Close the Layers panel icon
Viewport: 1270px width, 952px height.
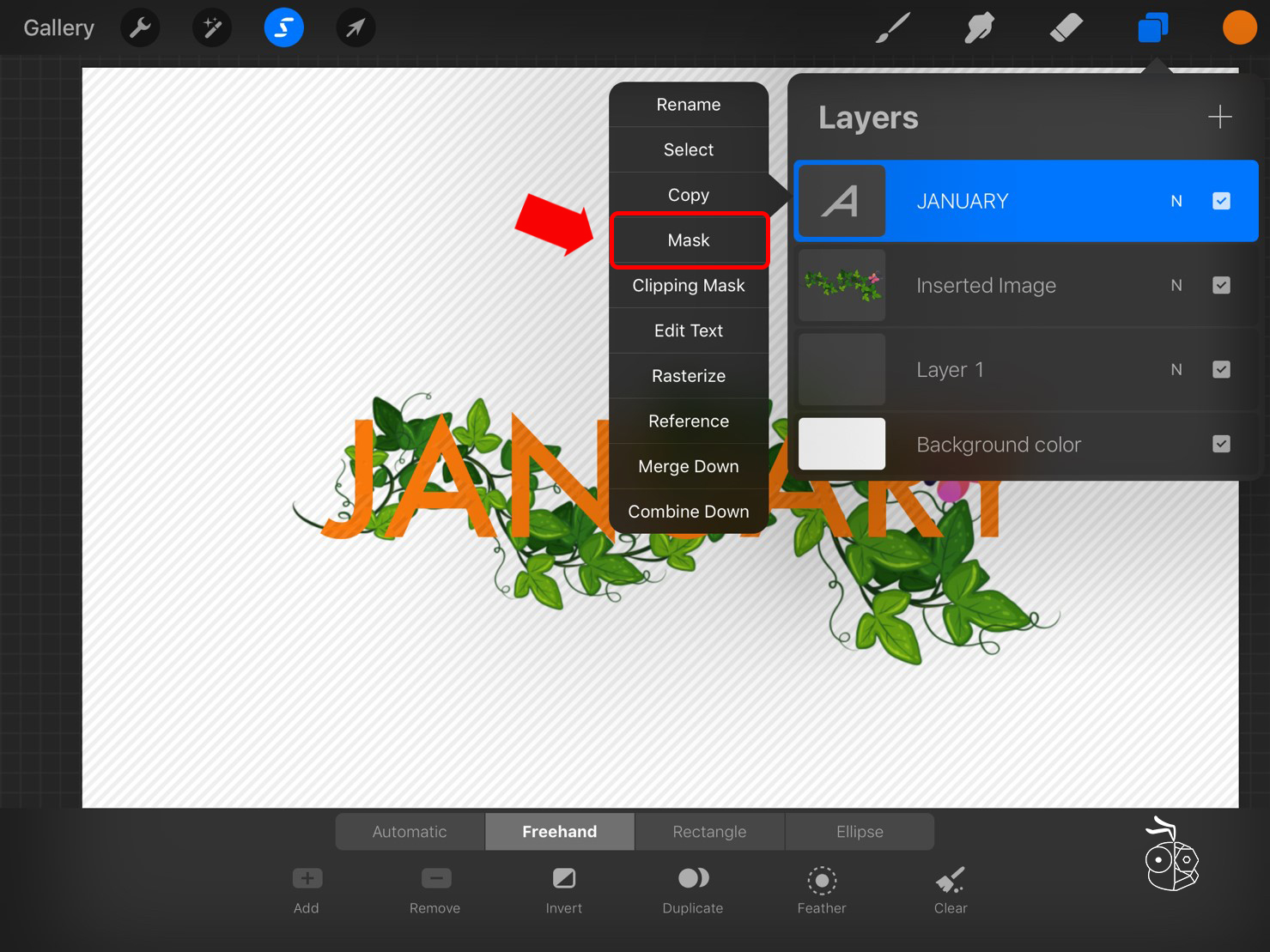(x=1152, y=28)
